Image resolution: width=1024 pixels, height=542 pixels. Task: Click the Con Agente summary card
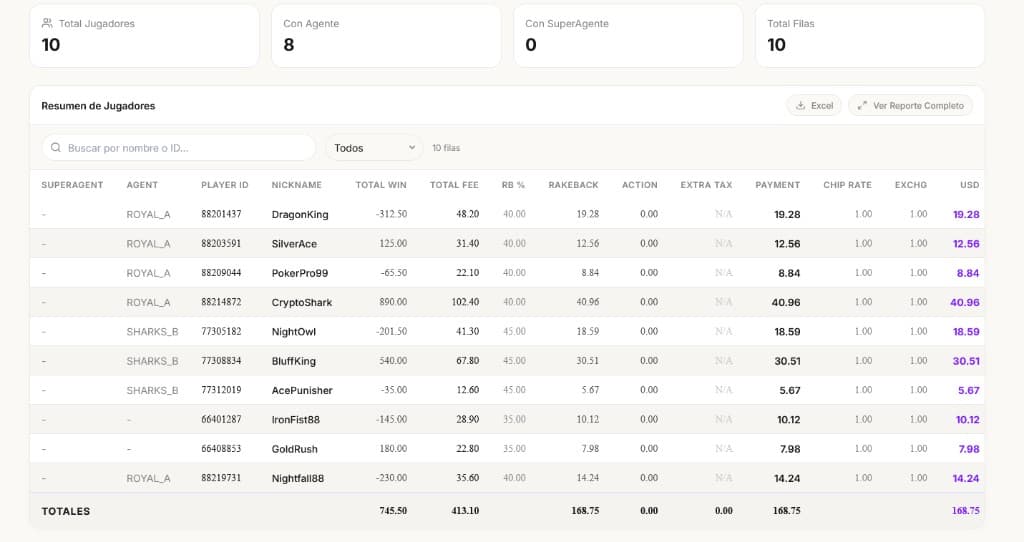[x=385, y=36]
